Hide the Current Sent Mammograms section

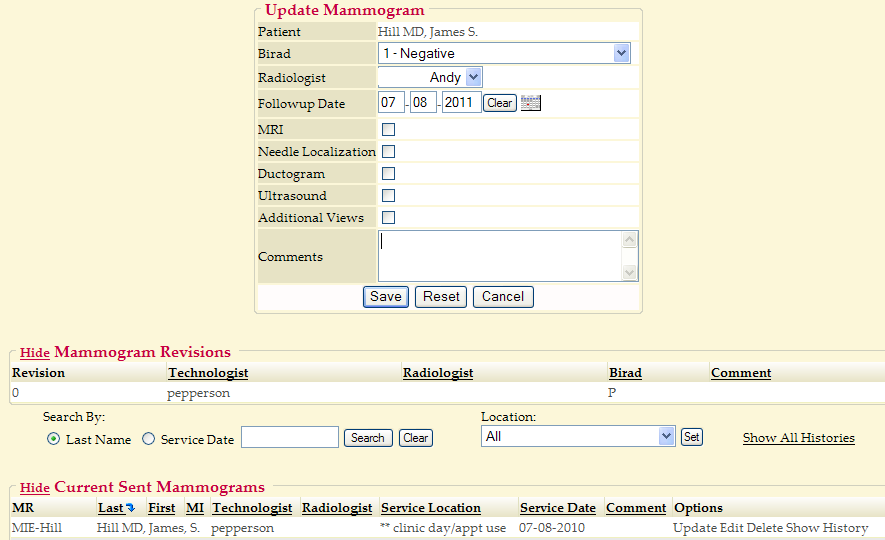(x=34, y=488)
